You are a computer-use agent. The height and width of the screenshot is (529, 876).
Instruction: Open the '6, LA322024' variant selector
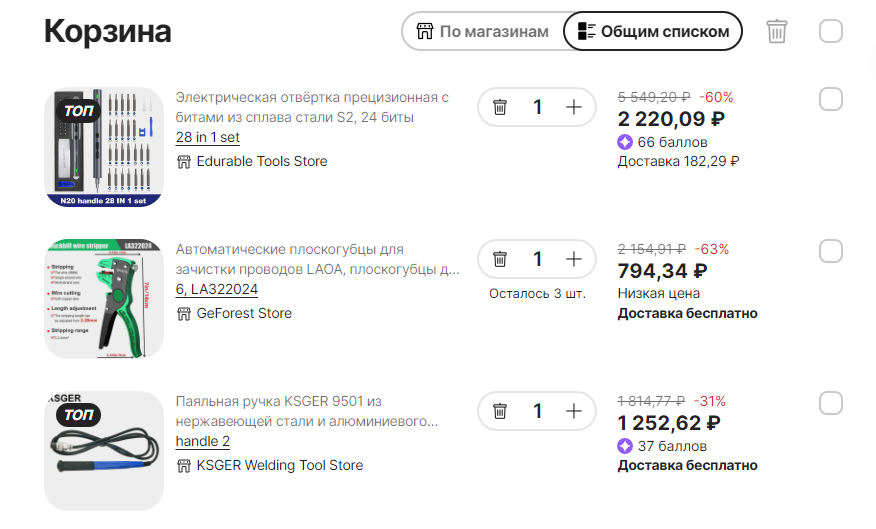217,289
